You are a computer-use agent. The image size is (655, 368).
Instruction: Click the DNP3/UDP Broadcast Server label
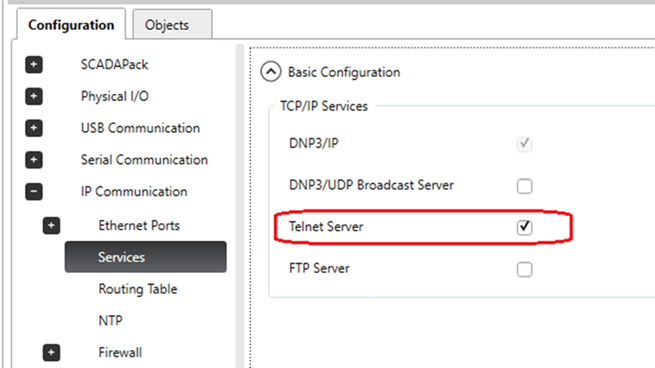371,185
